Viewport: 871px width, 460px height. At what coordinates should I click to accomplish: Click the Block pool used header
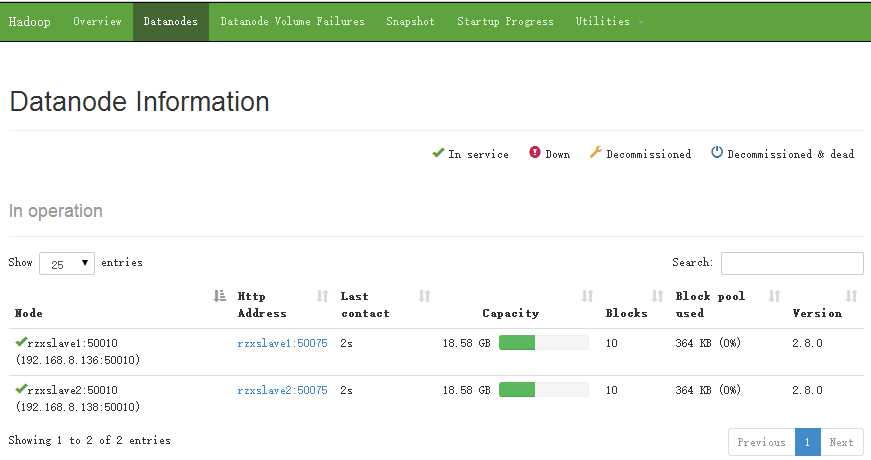[x=710, y=304]
